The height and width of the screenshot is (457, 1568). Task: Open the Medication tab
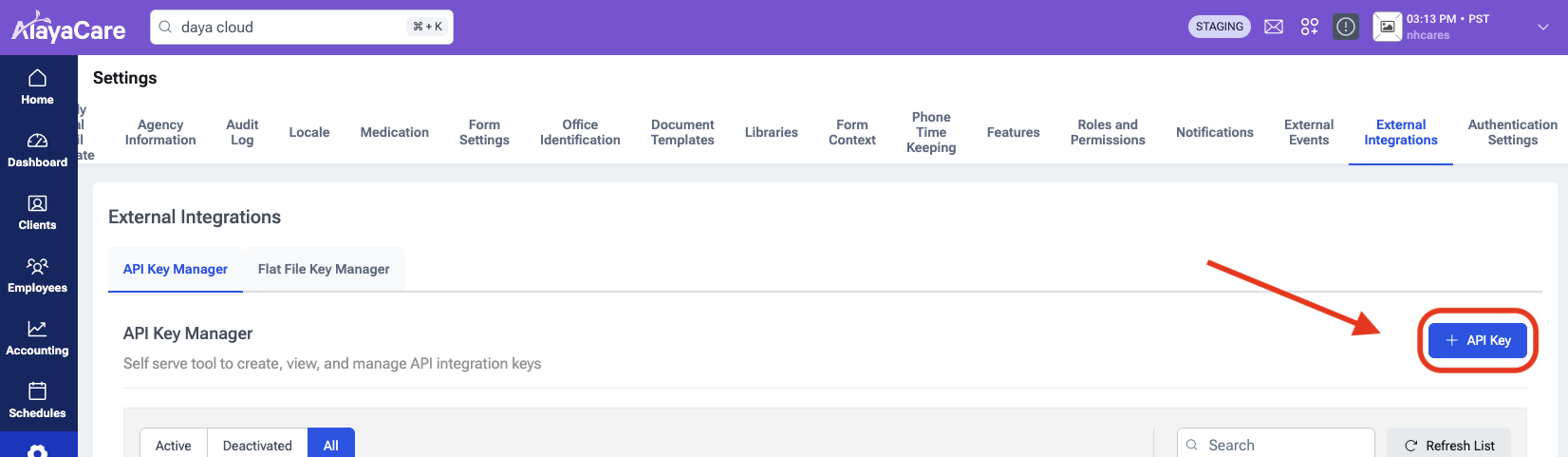coord(395,132)
